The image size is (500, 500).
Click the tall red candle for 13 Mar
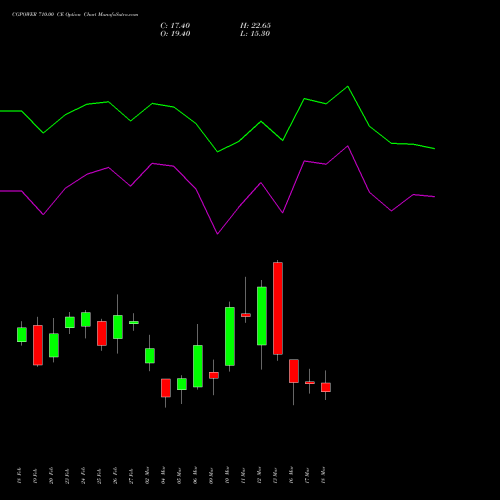(x=278, y=308)
